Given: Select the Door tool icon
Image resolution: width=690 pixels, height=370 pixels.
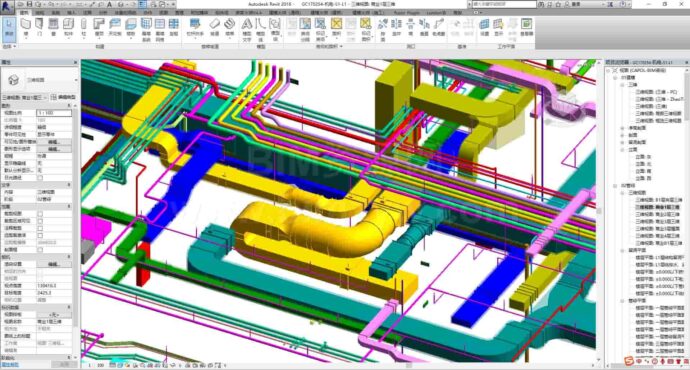Looking at the screenshot, I should (39, 26).
